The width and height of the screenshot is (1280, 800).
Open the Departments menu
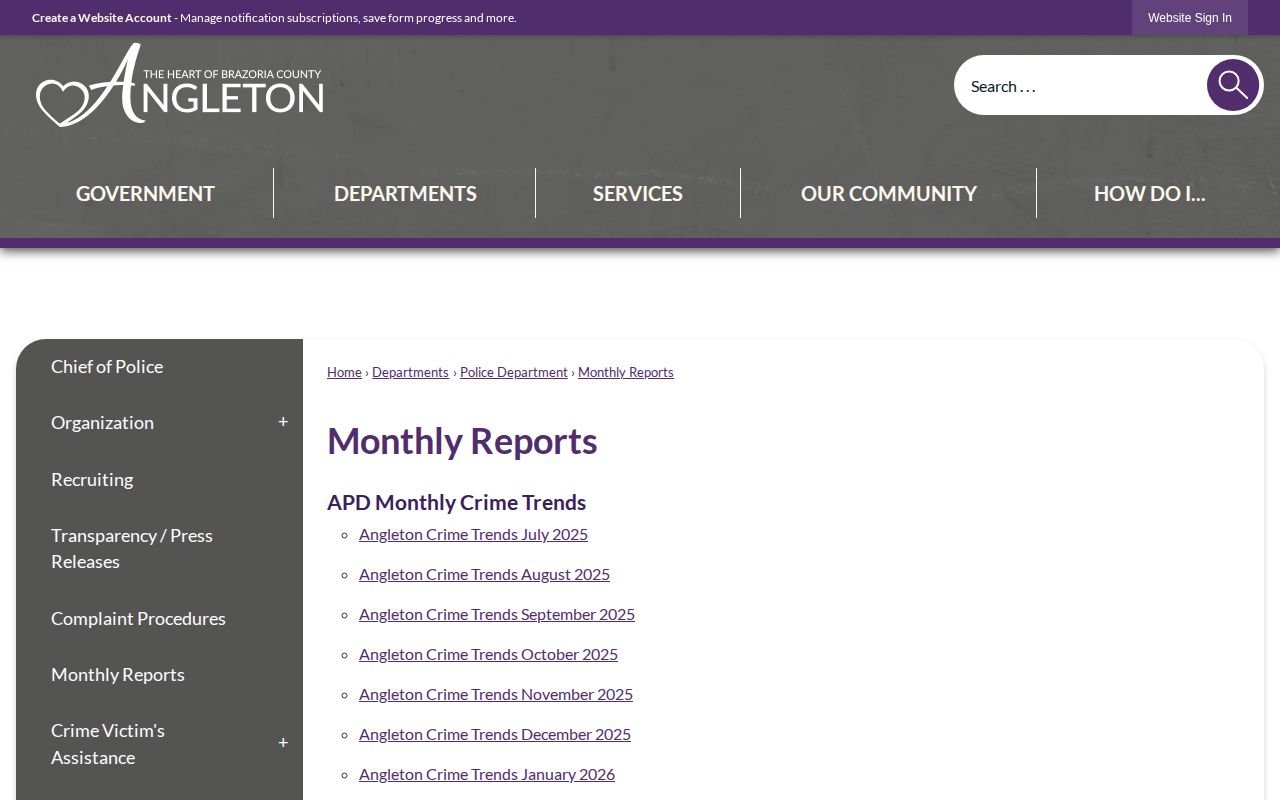pyautogui.click(x=405, y=193)
